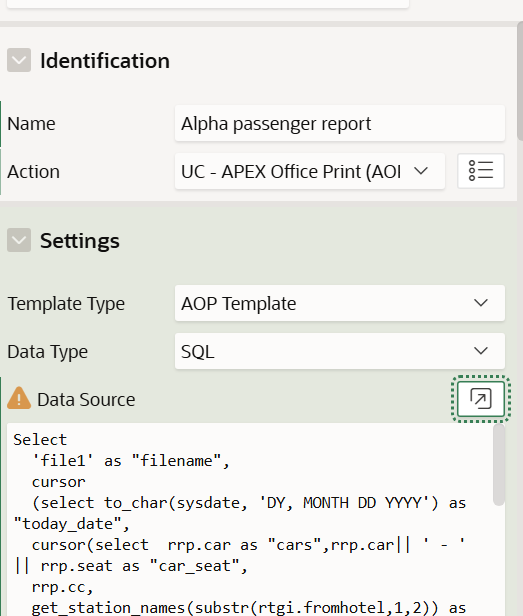This screenshot has height=616, width=523.
Task: Click the Data Type label
Action: point(48,352)
